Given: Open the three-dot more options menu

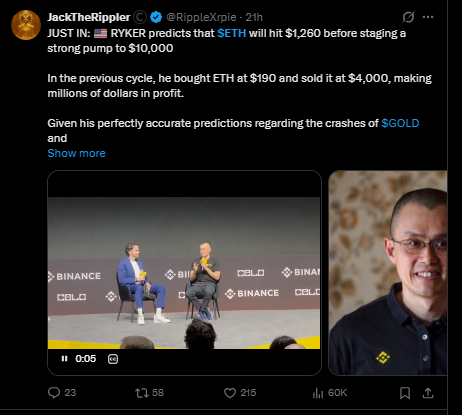Looking at the screenshot, I should point(428,17).
